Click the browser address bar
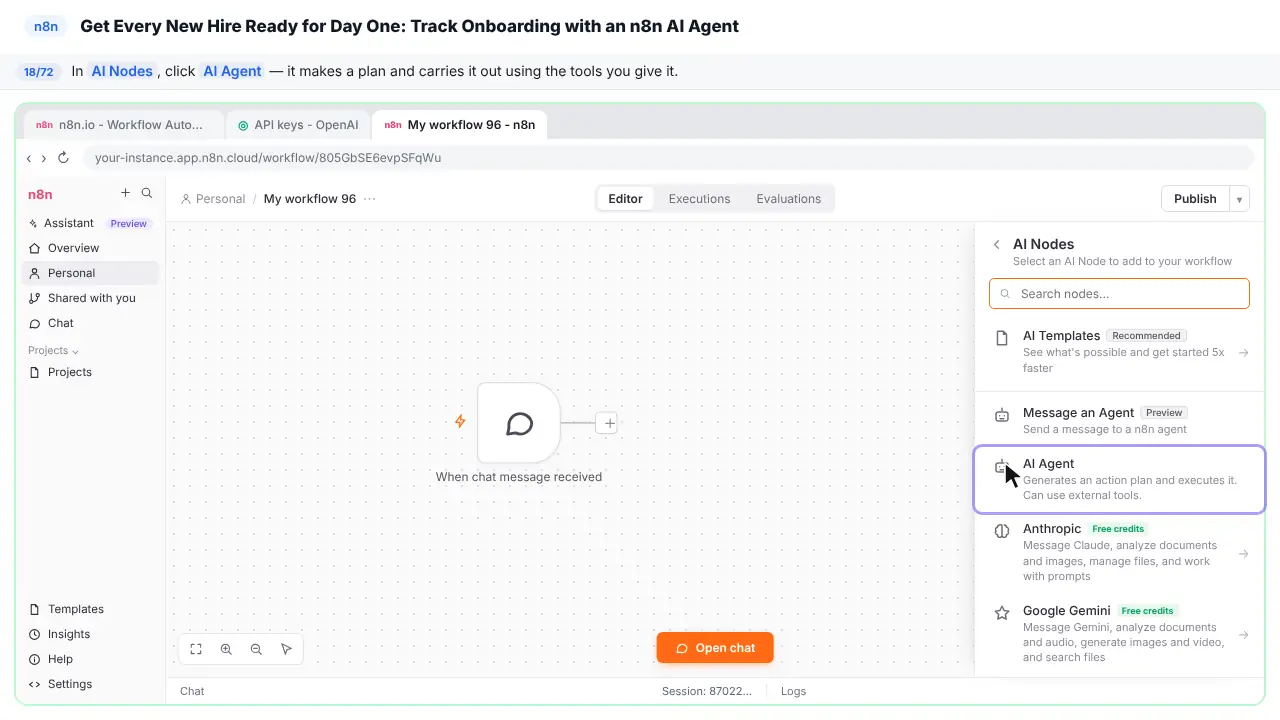This screenshot has height=720, width=1280. pos(668,158)
